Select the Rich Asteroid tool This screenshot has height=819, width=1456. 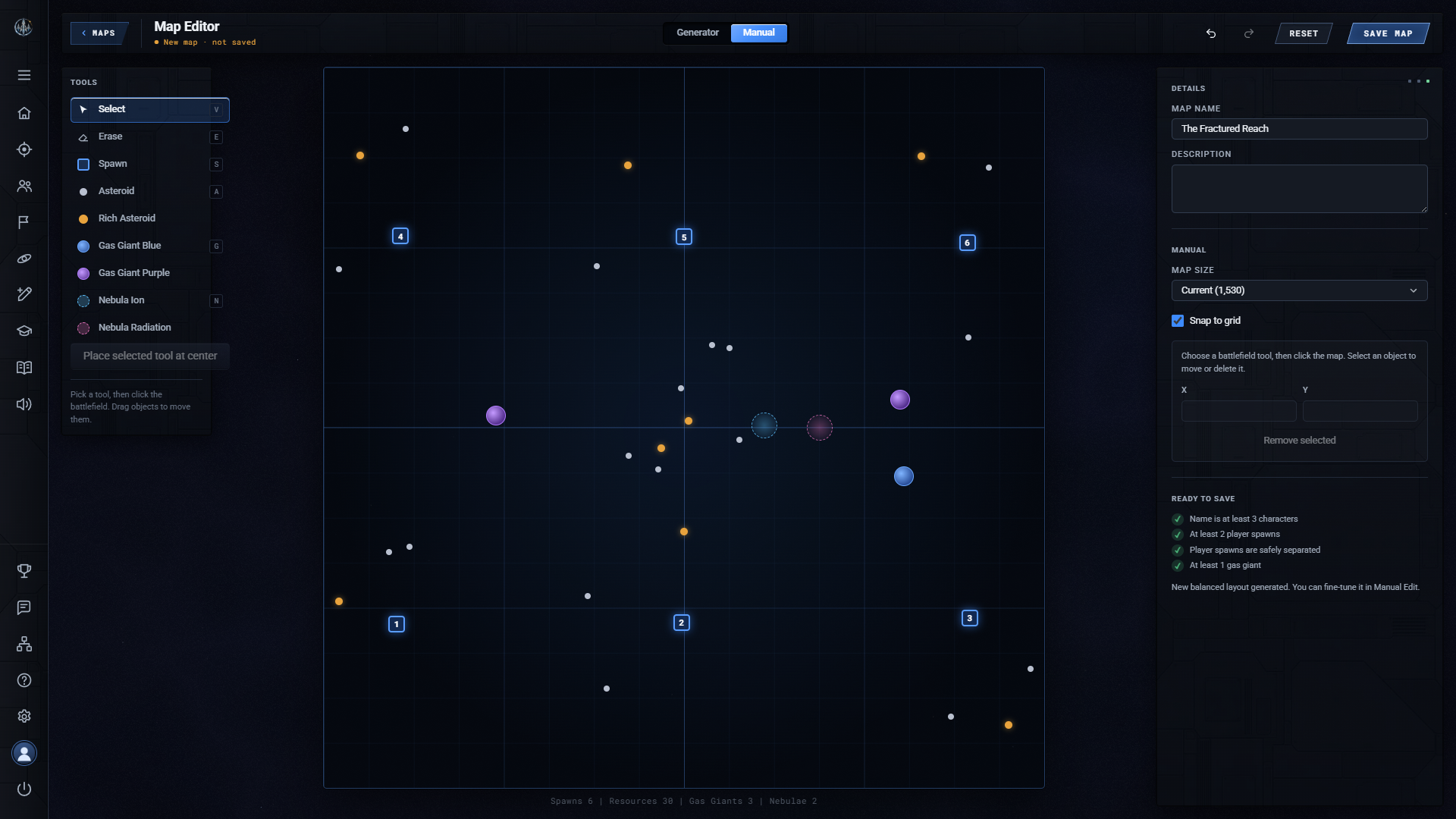click(x=150, y=218)
